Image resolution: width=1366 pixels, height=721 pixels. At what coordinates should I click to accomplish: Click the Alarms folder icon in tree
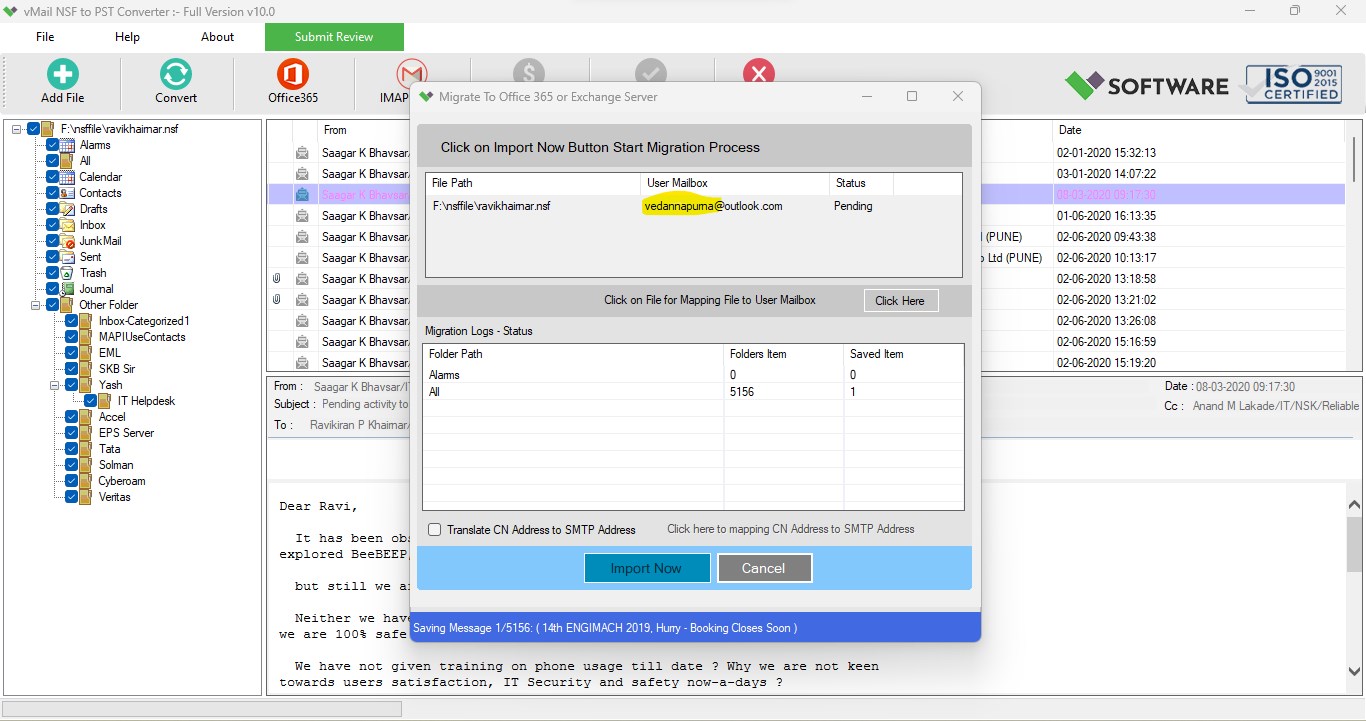point(67,145)
